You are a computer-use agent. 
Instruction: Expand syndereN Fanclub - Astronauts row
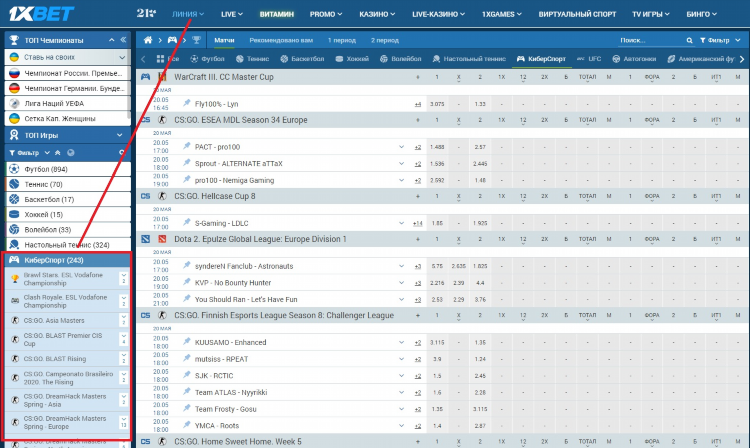pyautogui.click(x=401, y=266)
